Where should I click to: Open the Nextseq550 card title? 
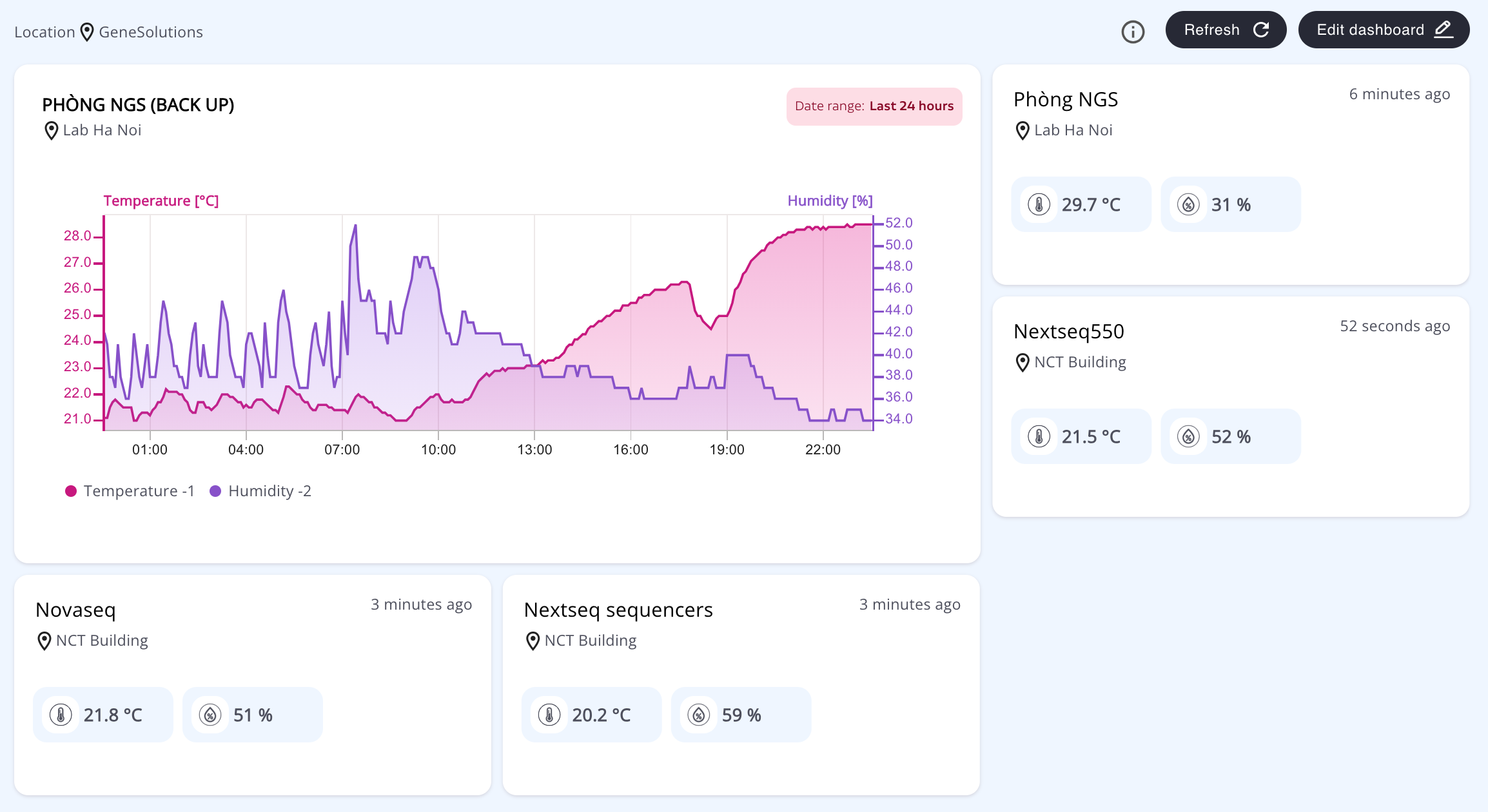pyautogui.click(x=1069, y=331)
